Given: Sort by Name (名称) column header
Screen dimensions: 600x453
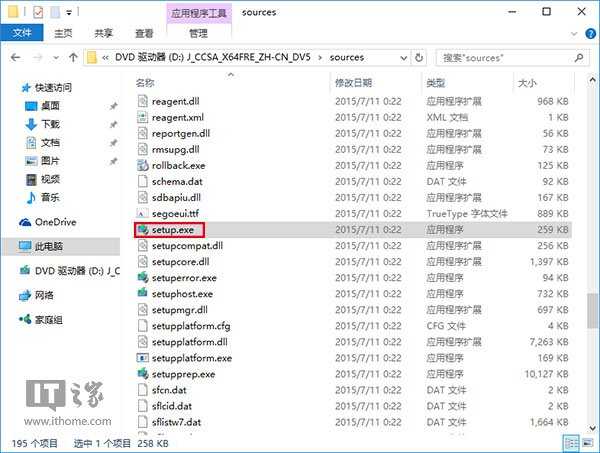Looking at the screenshot, I should (145, 83).
